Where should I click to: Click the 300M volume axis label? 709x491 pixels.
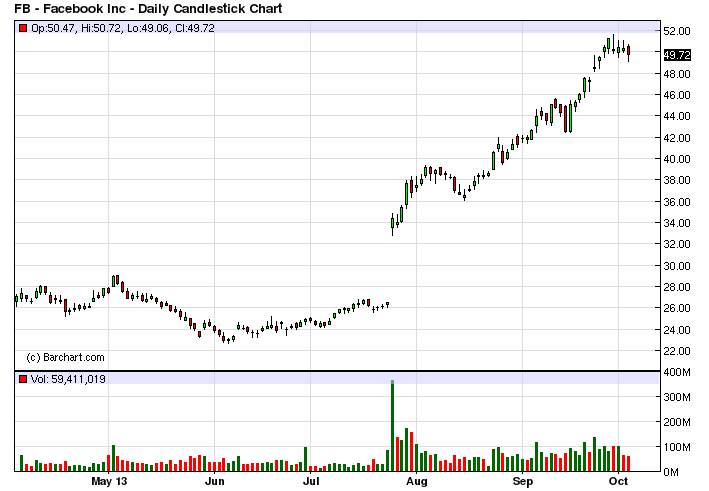pos(677,397)
